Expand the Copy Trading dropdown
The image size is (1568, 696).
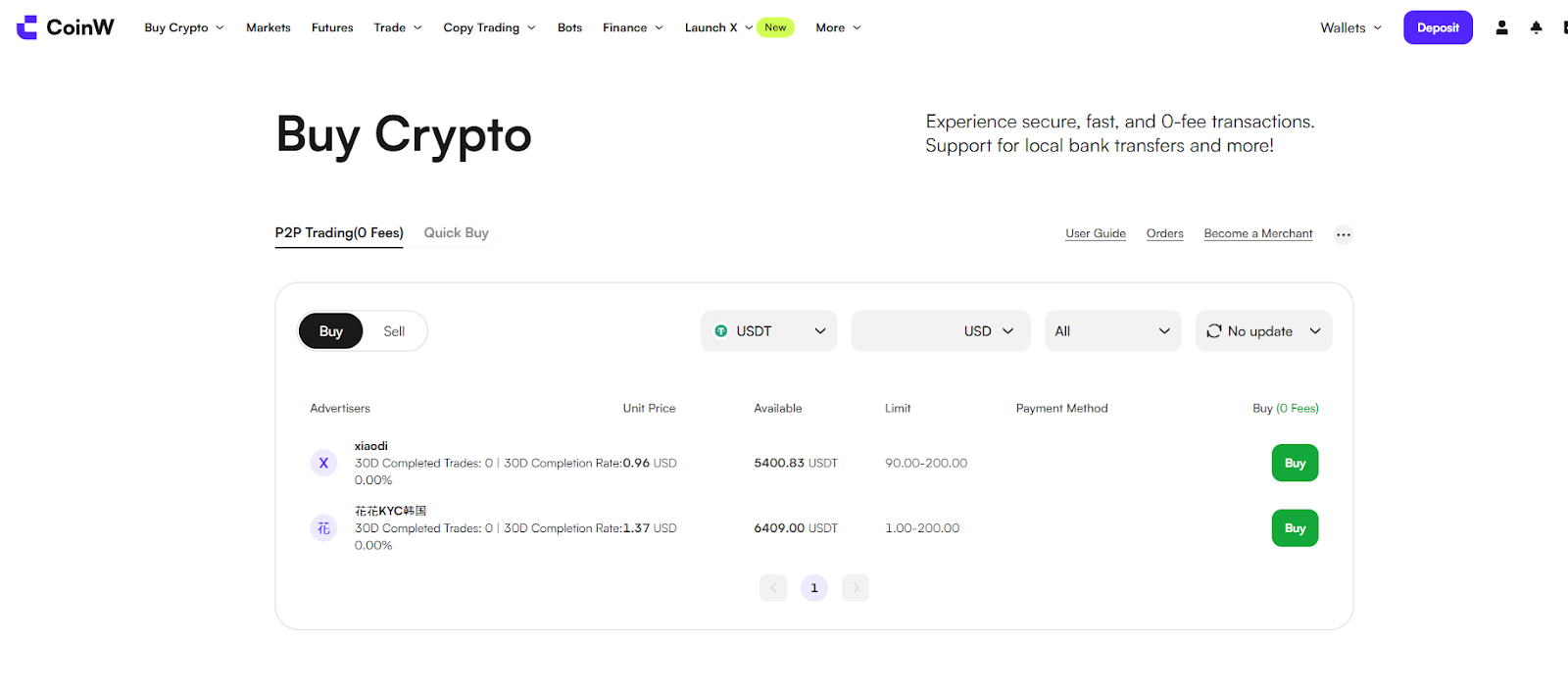click(x=489, y=27)
